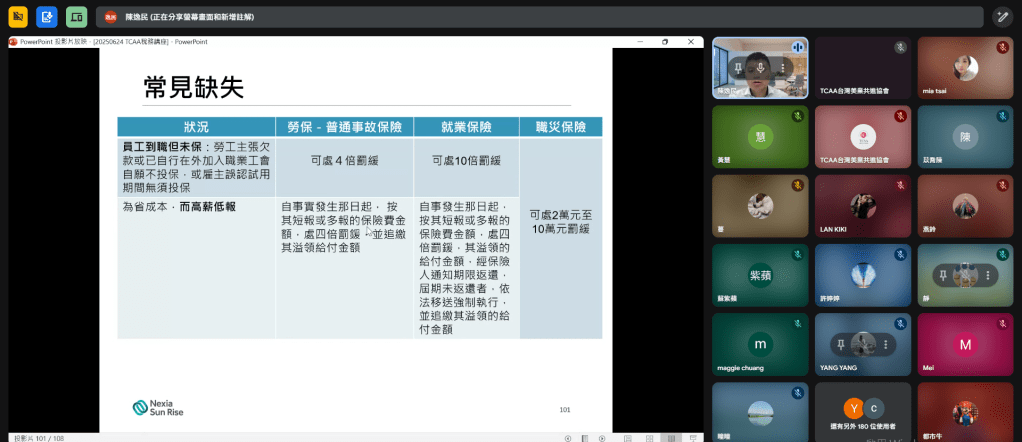
Task: Open the annotation pen tool at top right
Action: tap(1002, 17)
